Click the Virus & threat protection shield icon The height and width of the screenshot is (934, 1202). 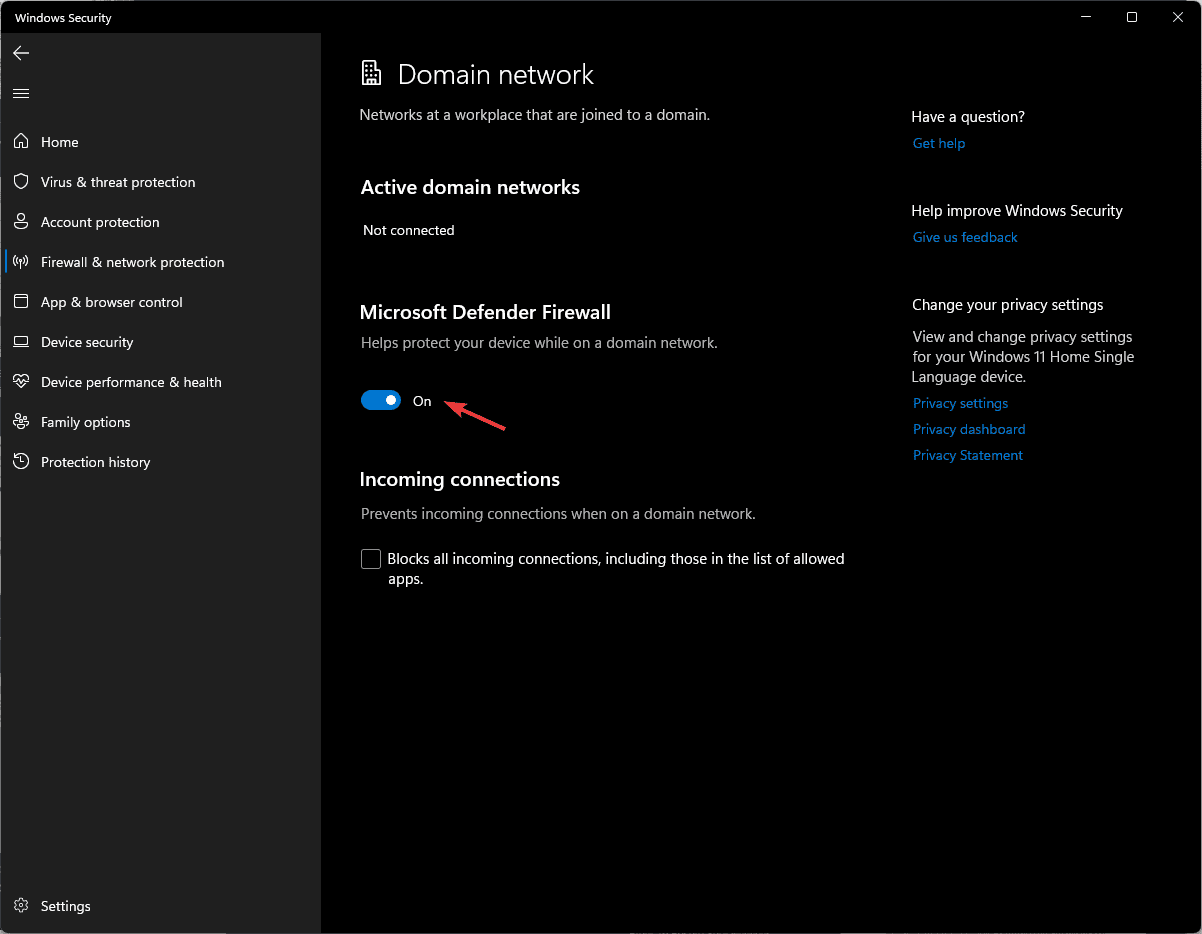[21, 182]
